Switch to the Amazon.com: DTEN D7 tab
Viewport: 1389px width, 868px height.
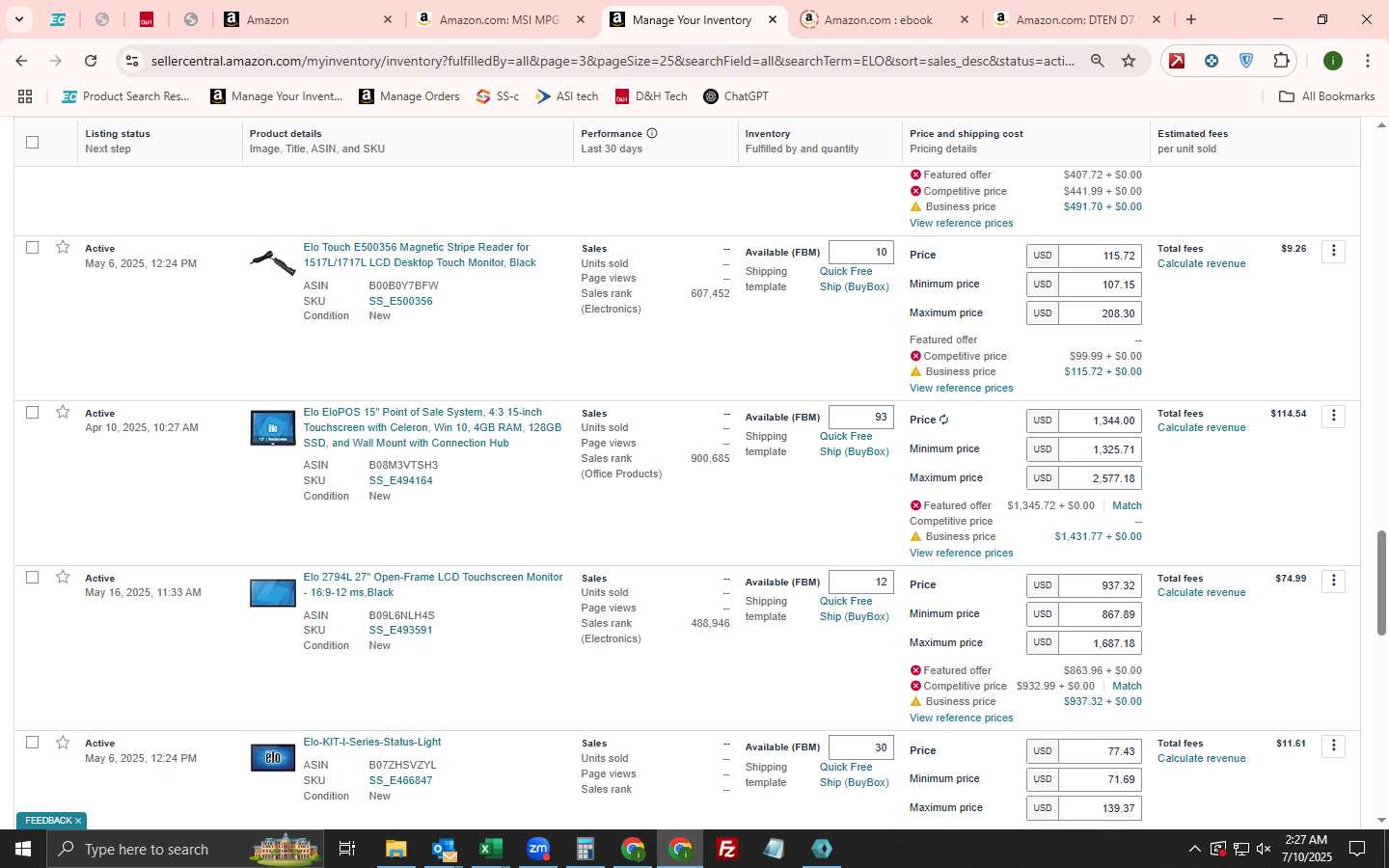1076,19
